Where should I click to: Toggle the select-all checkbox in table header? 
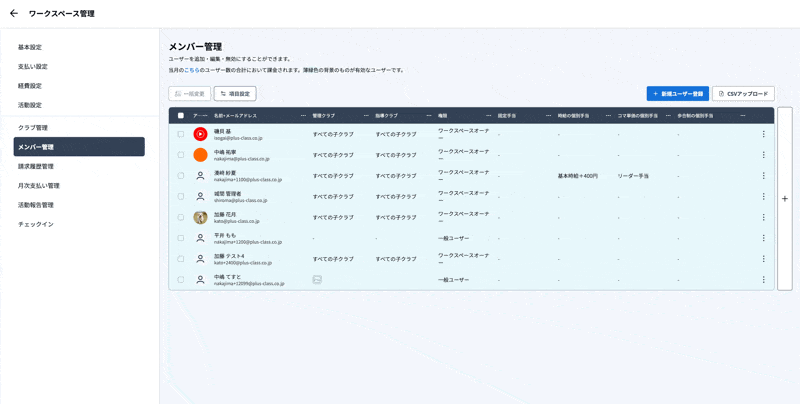coord(181,116)
